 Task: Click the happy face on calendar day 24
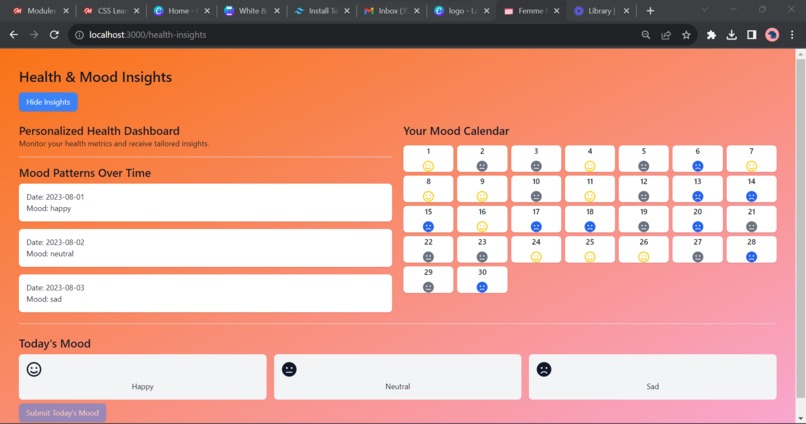(536, 257)
